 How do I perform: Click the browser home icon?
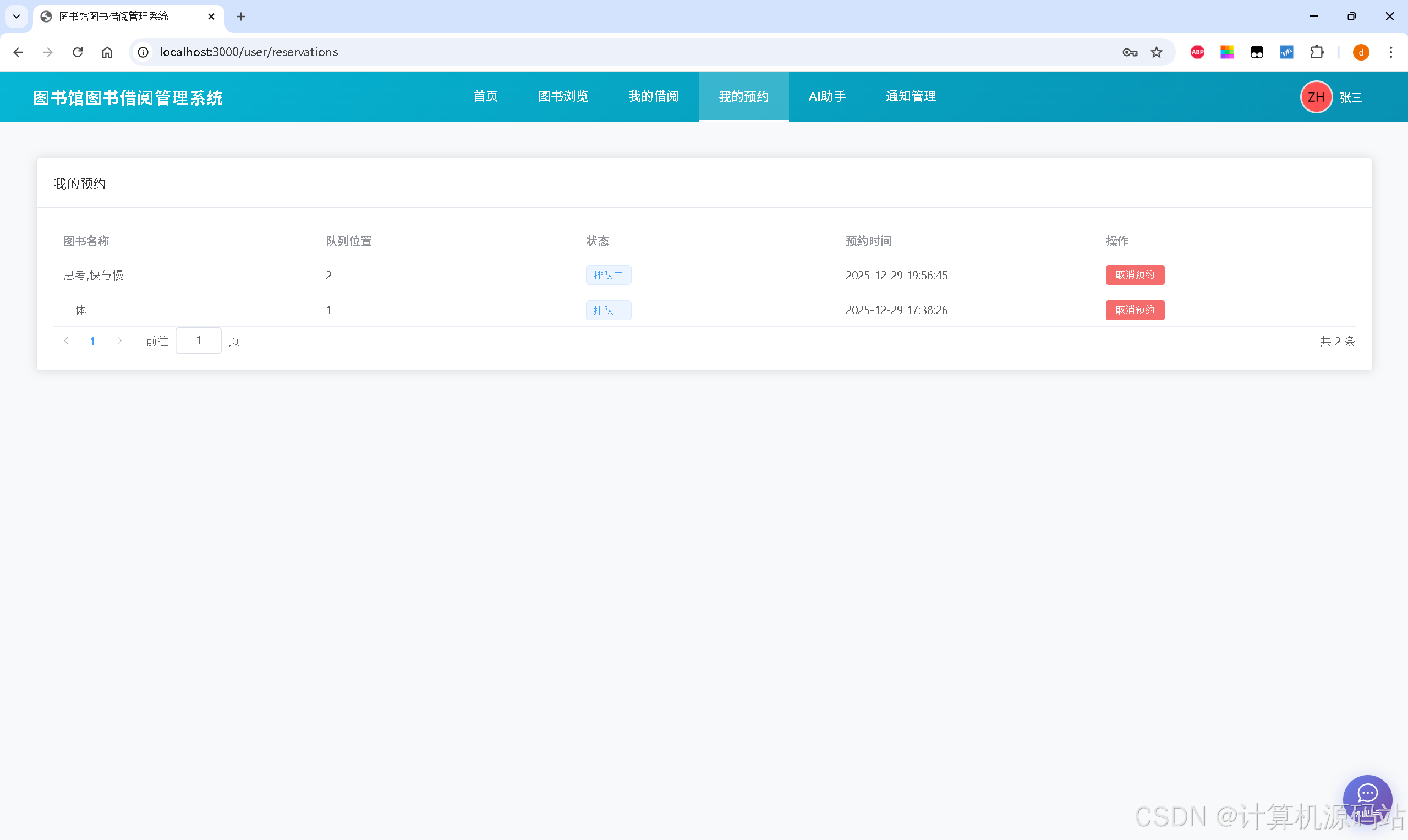(107, 52)
